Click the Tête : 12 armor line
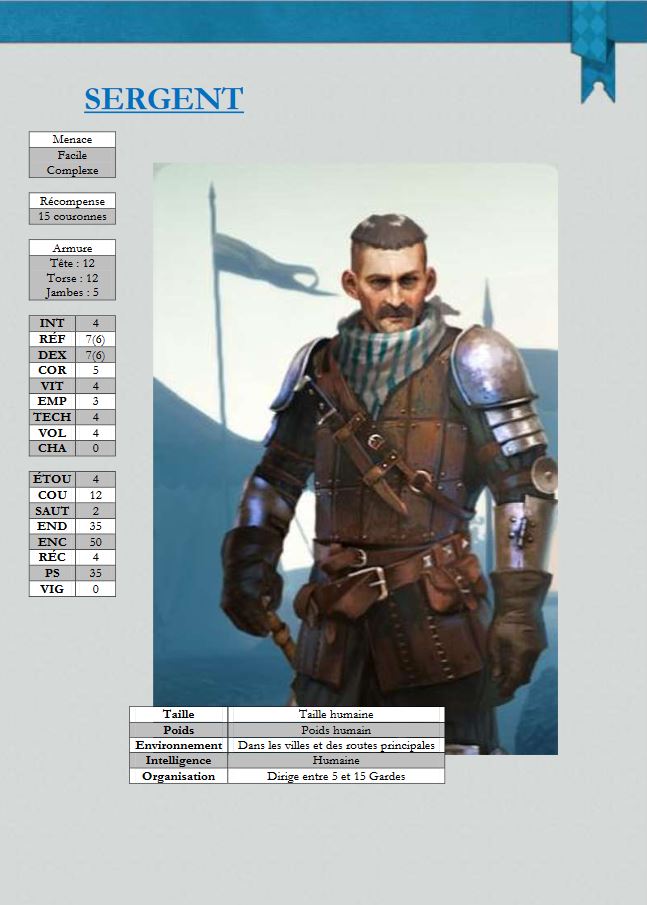Viewport: 647px width, 905px height. [72, 263]
